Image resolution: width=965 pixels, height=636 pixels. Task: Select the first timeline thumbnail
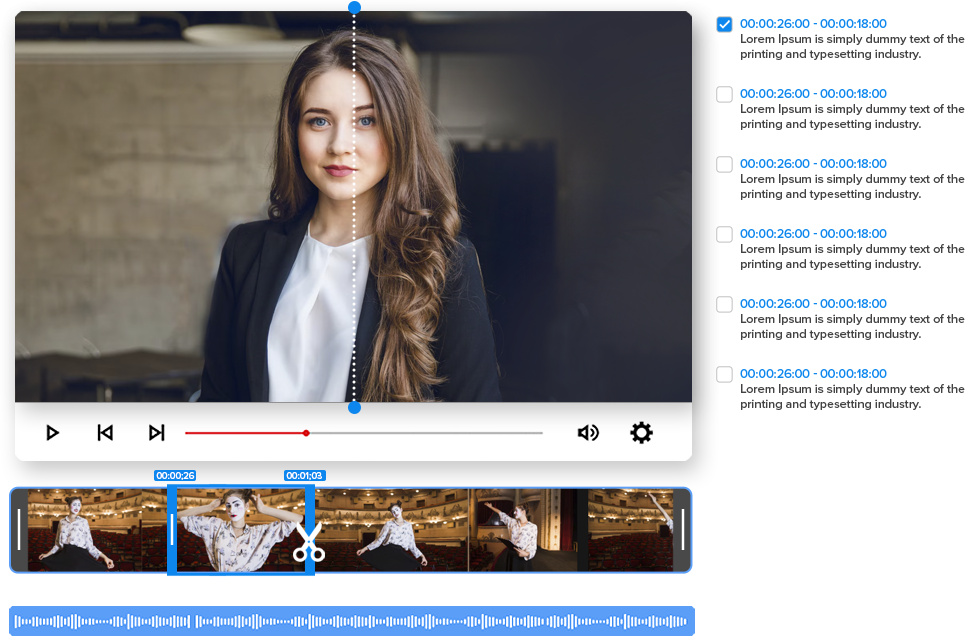tap(96, 530)
